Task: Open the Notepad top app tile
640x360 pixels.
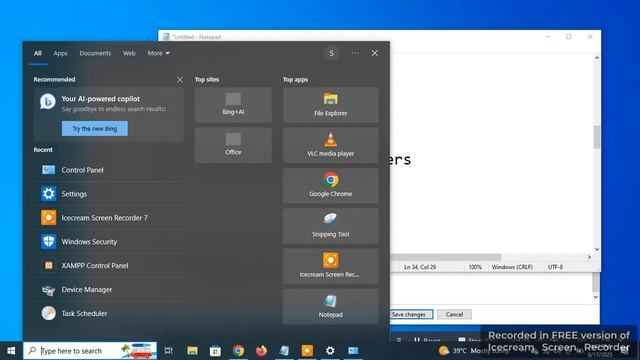Action: point(331,307)
